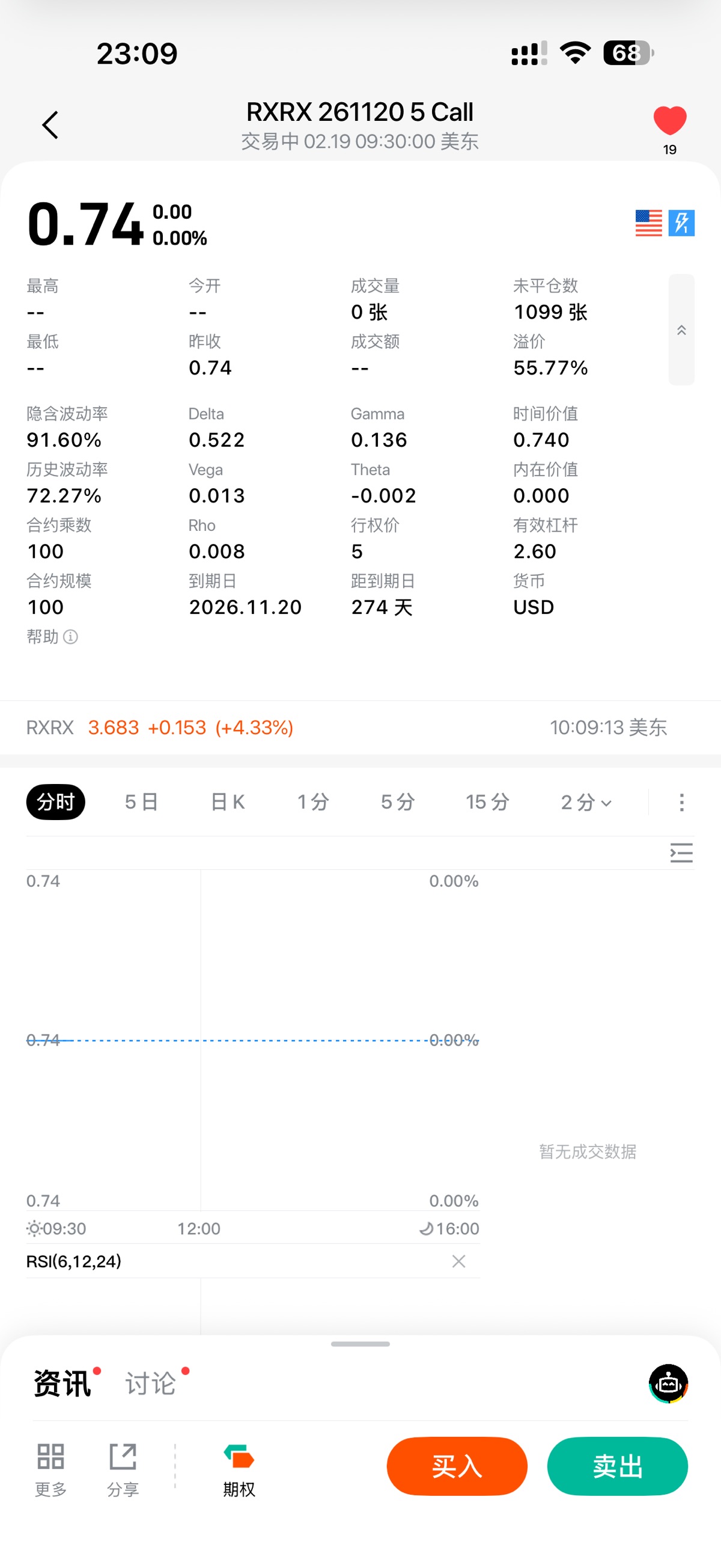Open the 更多 grid icon
Viewport: 721px width, 1568px height.
click(x=50, y=1467)
